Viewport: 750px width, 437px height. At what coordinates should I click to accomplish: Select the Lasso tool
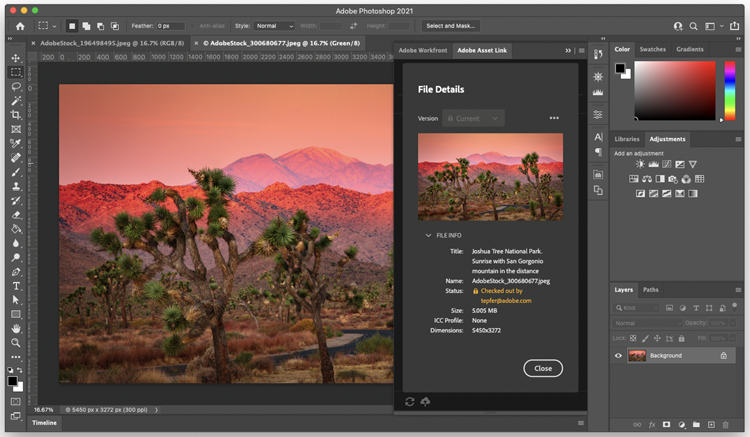(16, 87)
